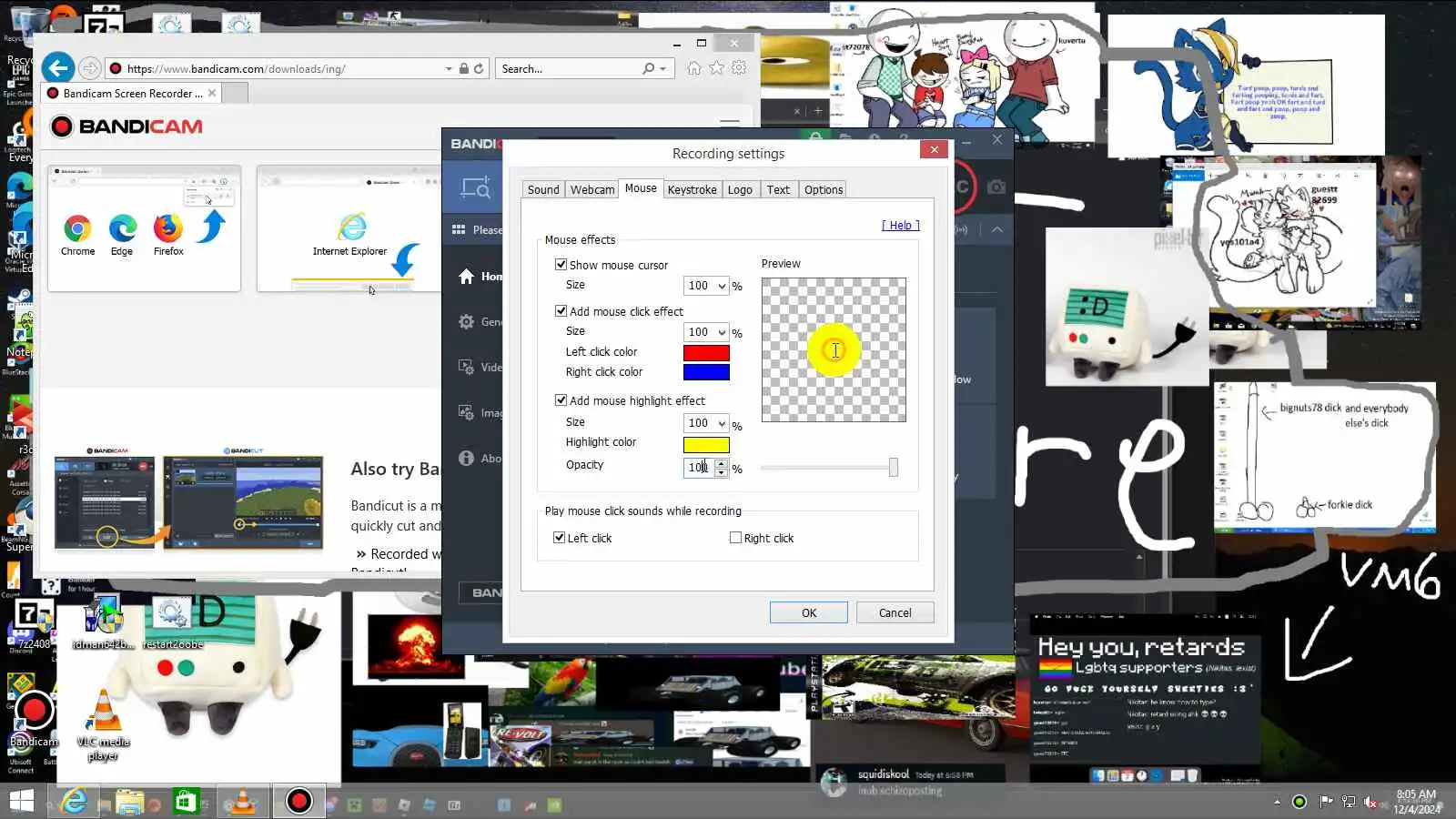Toggle Add mouse highlight effect checkbox
Viewport: 1456px width, 819px height.
coord(561,400)
